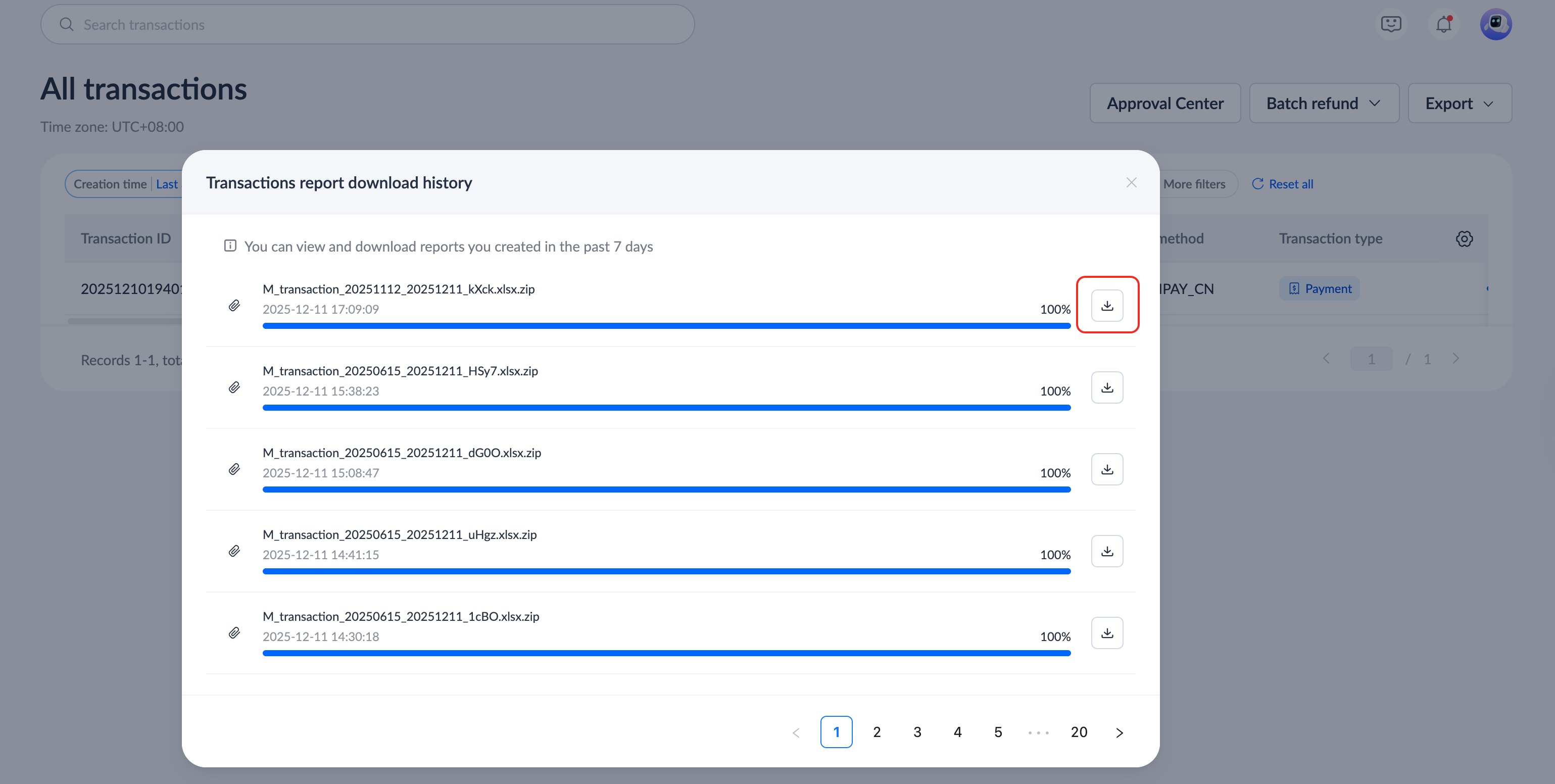Open the chat support icon
This screenshot has width=1555, height=784.
(x=1391, y=25)
